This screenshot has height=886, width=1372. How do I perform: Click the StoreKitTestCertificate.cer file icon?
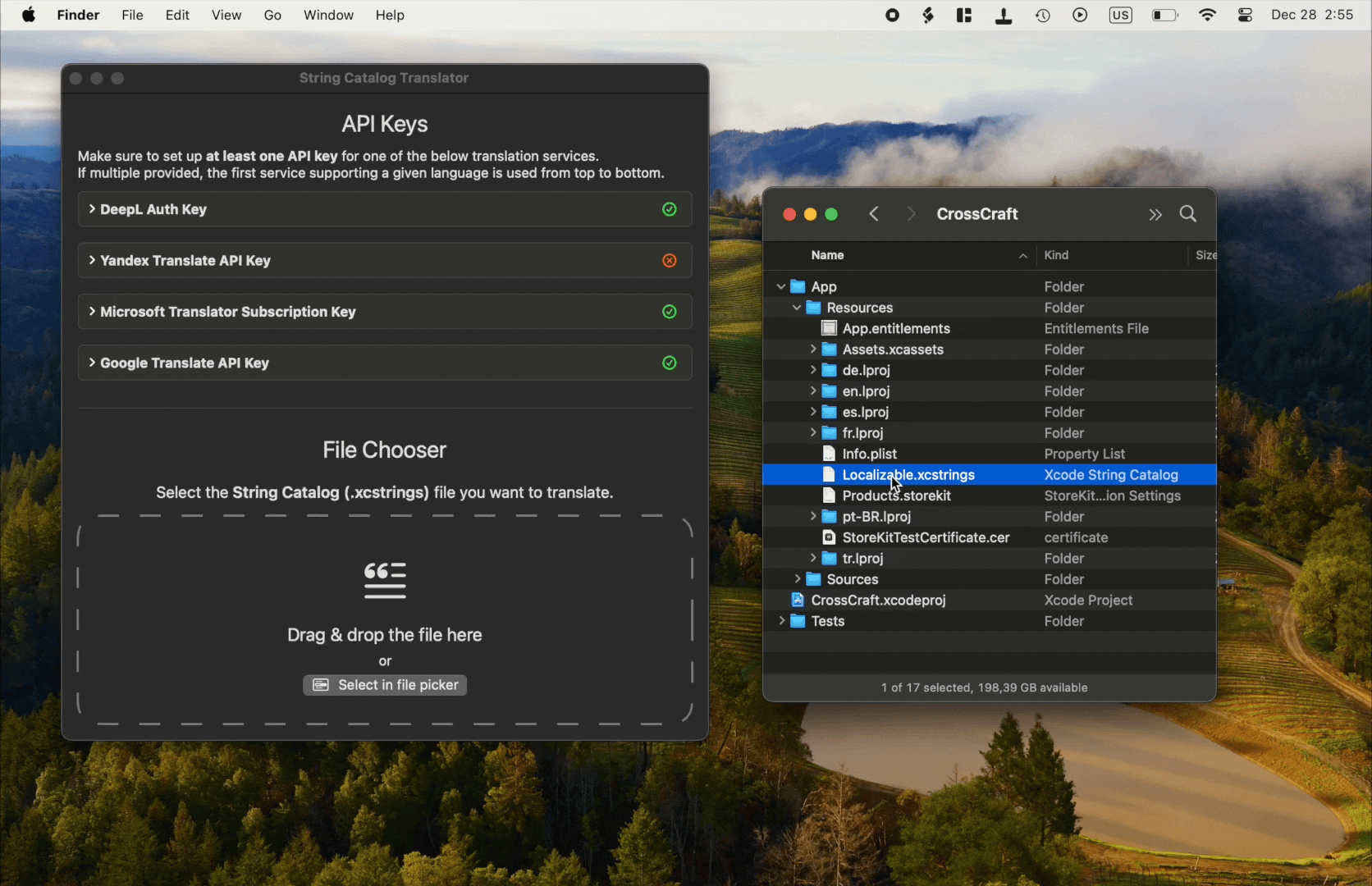tap(830, 537)
